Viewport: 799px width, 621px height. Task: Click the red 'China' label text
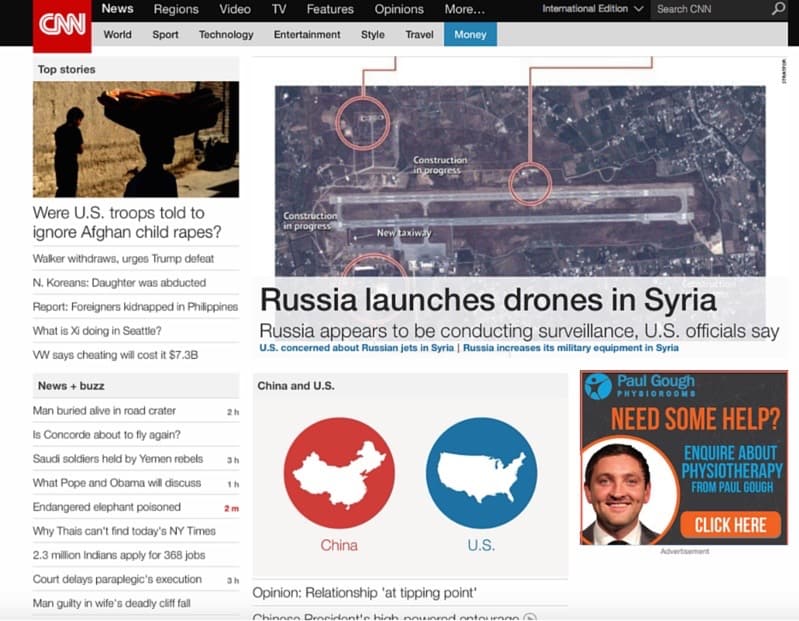(x=339, y=545)
